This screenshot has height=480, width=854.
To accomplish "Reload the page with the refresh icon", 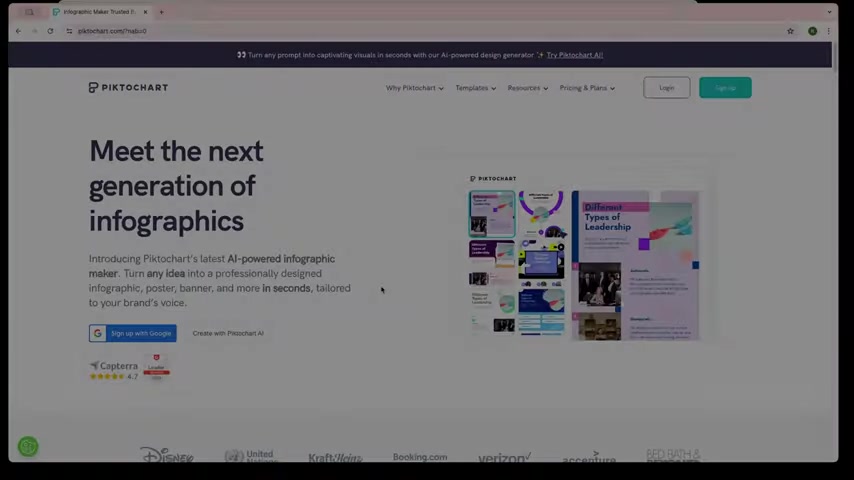I will pyautogui.click(x=50, y=31).
